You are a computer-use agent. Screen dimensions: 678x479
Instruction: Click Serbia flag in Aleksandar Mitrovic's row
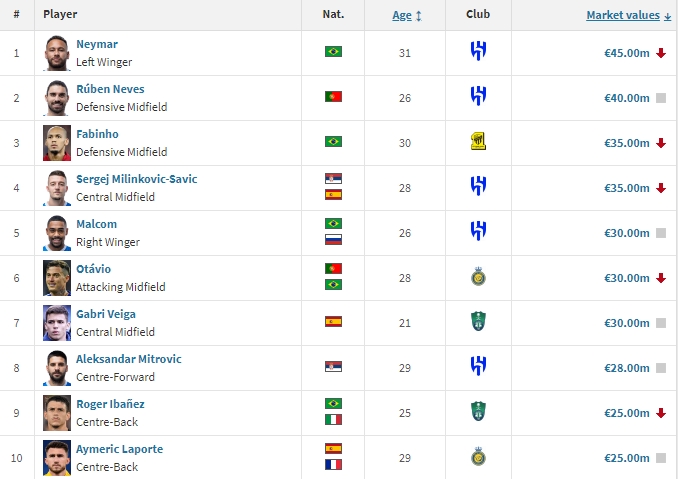[333, 367]
